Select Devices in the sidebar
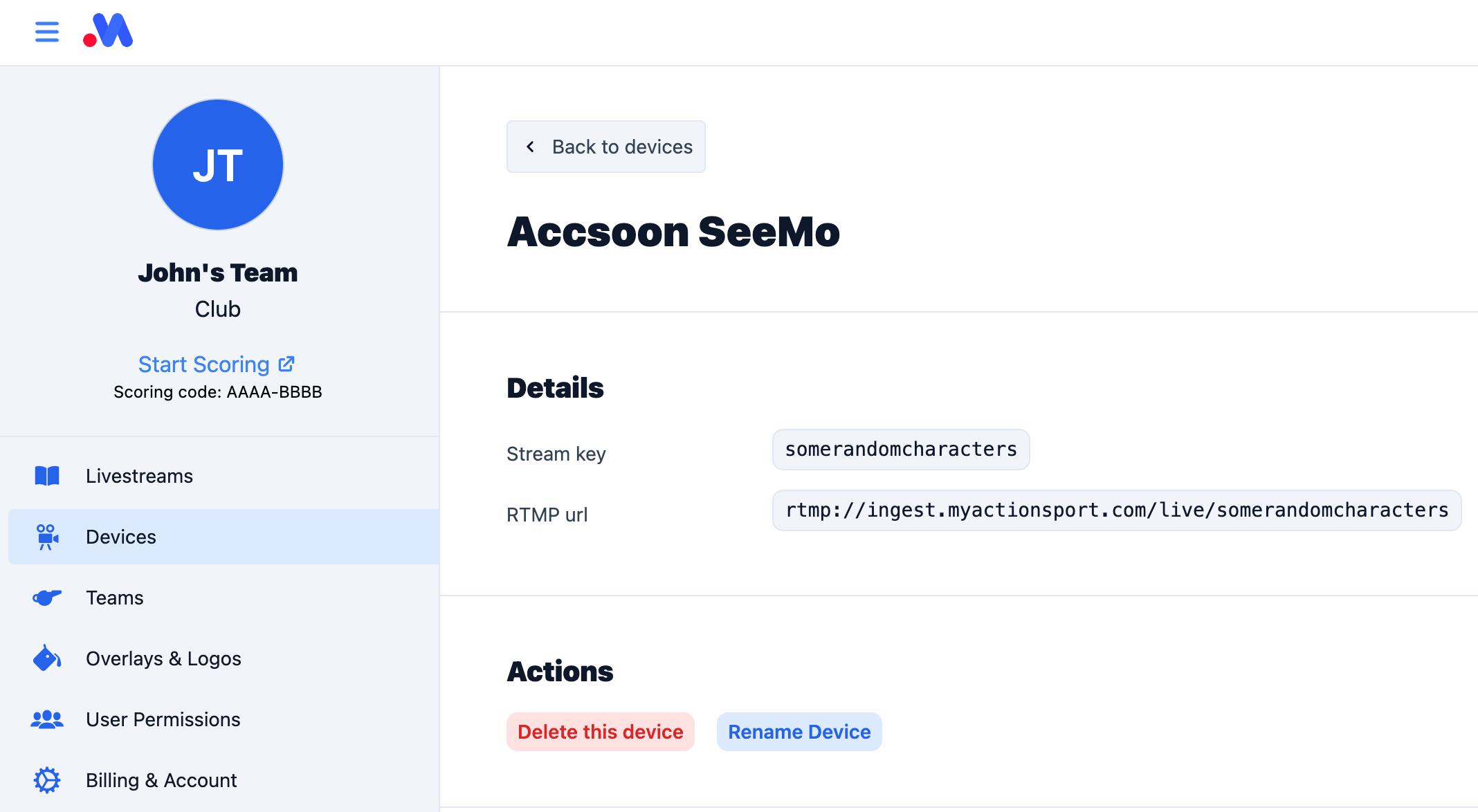Screen dimensions: 1478x812 tap(223, 537)
